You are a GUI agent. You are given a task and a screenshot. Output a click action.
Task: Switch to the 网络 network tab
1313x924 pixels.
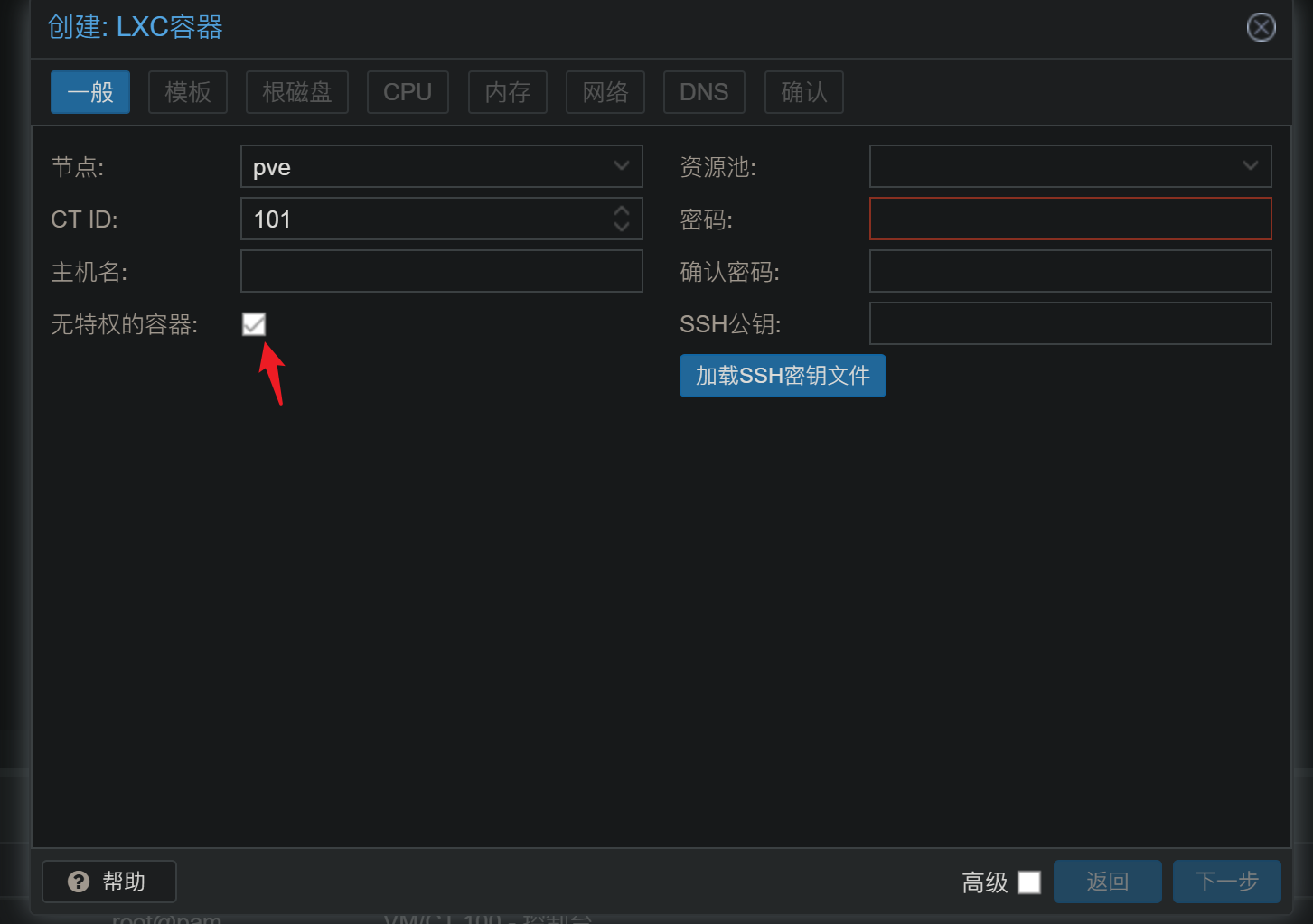tap(605, 92)
